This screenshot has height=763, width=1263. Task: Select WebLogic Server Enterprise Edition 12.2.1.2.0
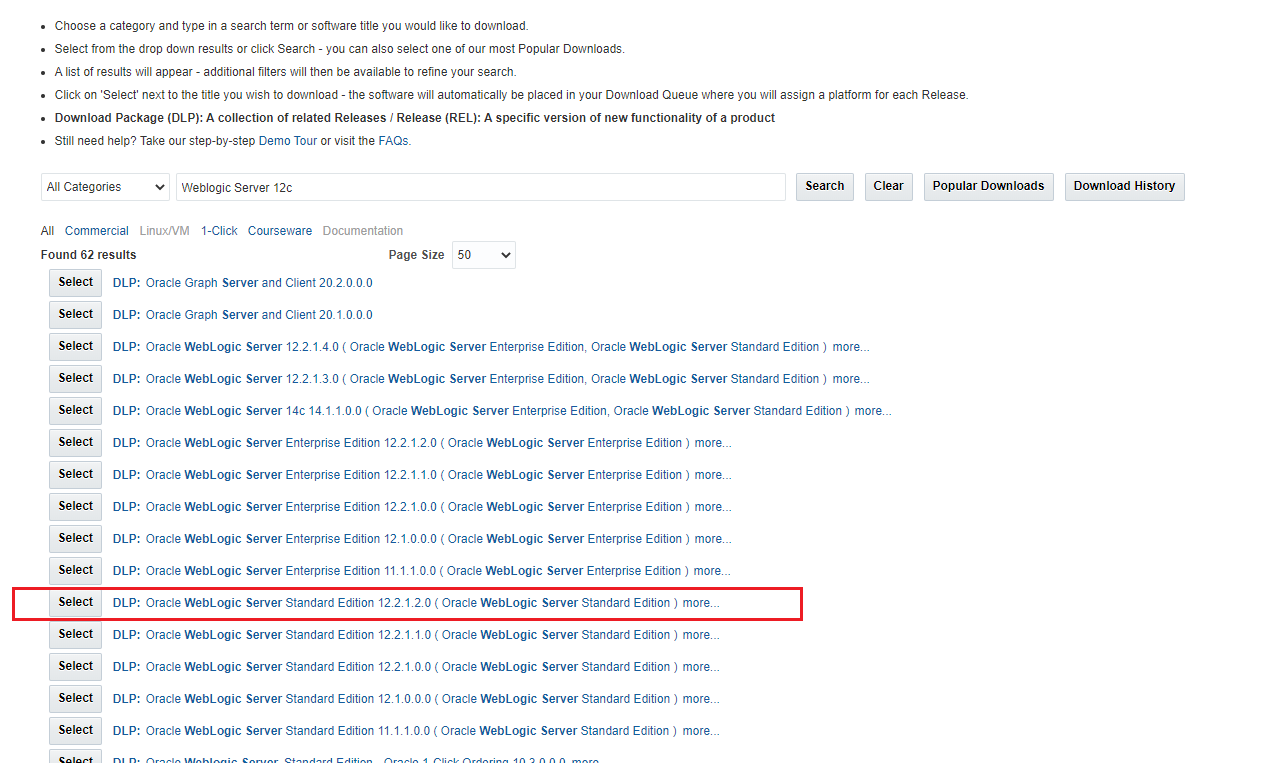(x=75, y=443)
